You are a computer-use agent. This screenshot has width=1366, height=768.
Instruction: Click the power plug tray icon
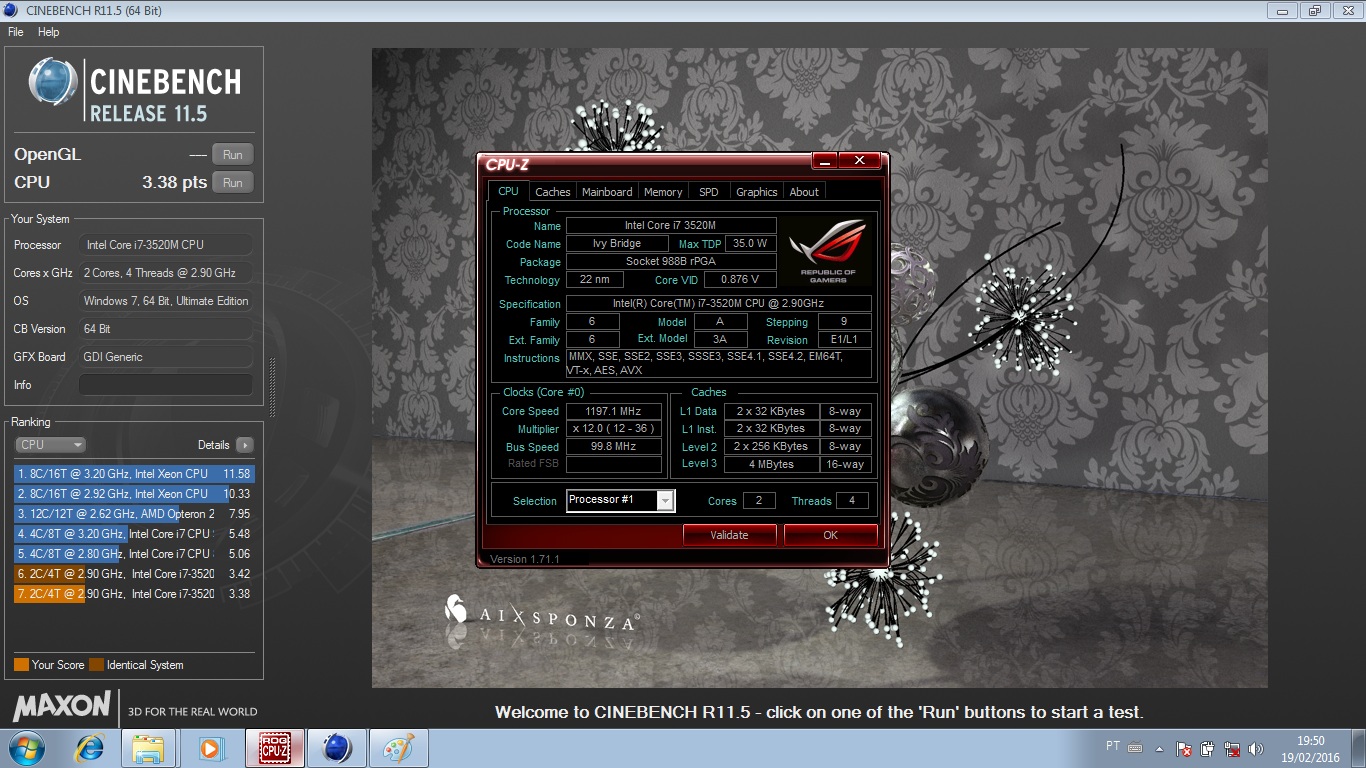(1208, 748)
